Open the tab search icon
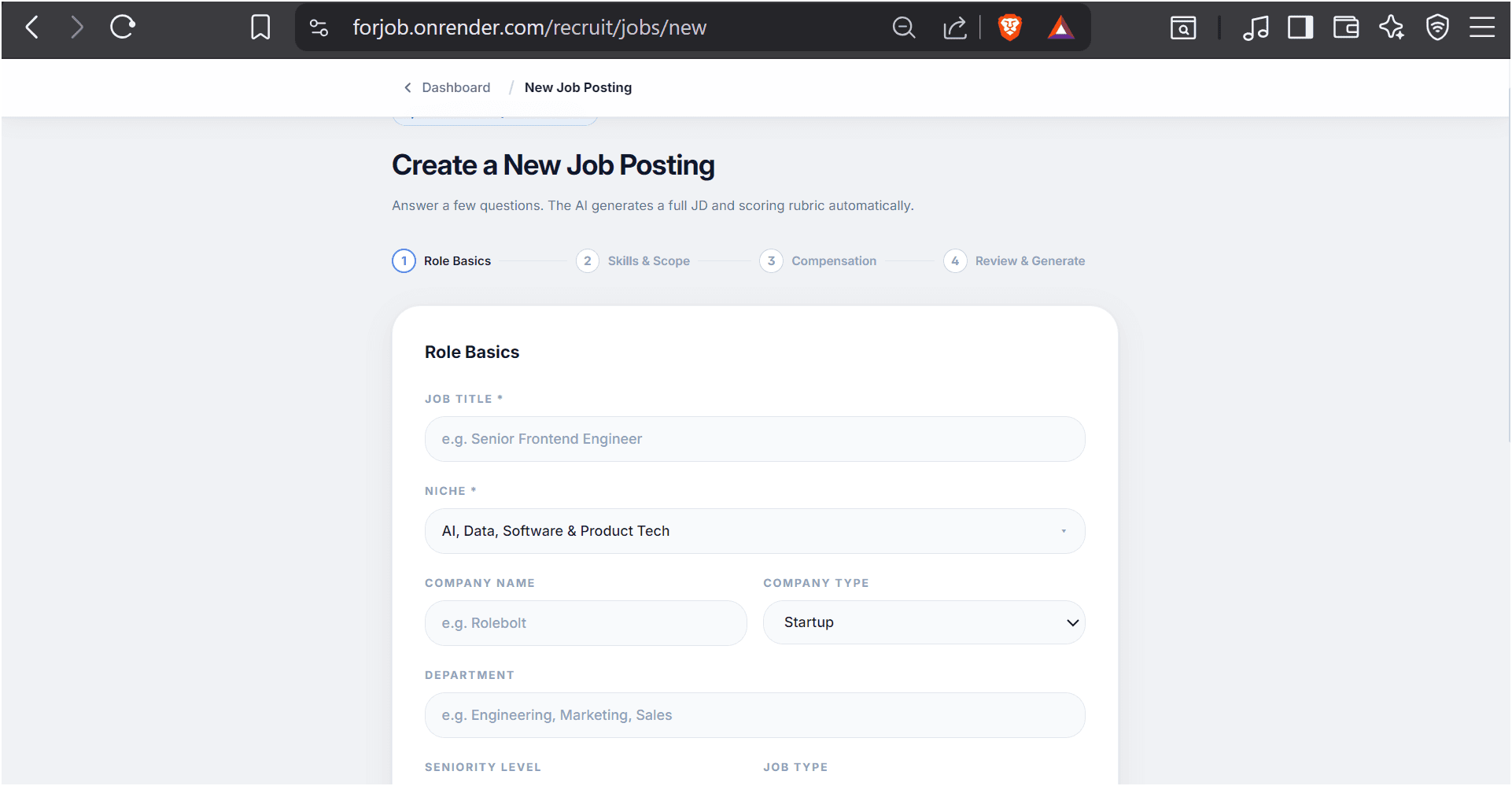The width and height of the screenshot is (1512, 786). tap(1183, 28)
